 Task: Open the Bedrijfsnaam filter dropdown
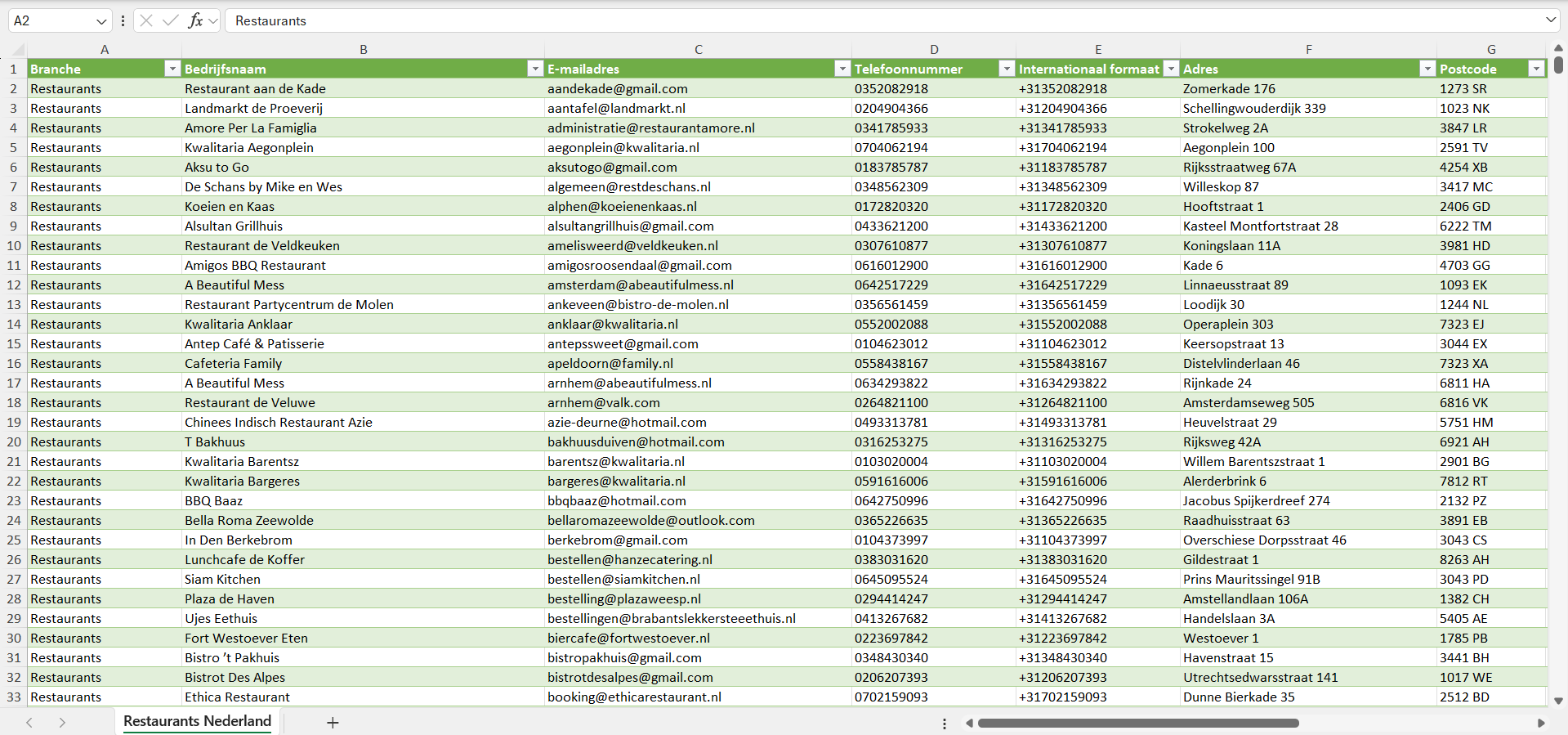tap(535, 69)
